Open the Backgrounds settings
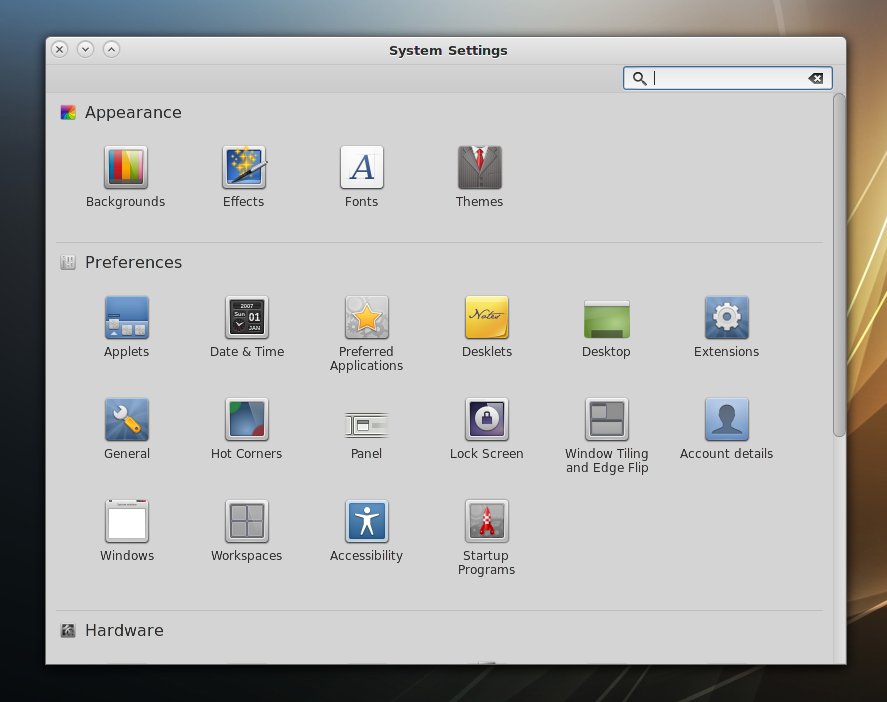This screenshot has height=702, width=887. pyautogui.click(x=126, y=168)
